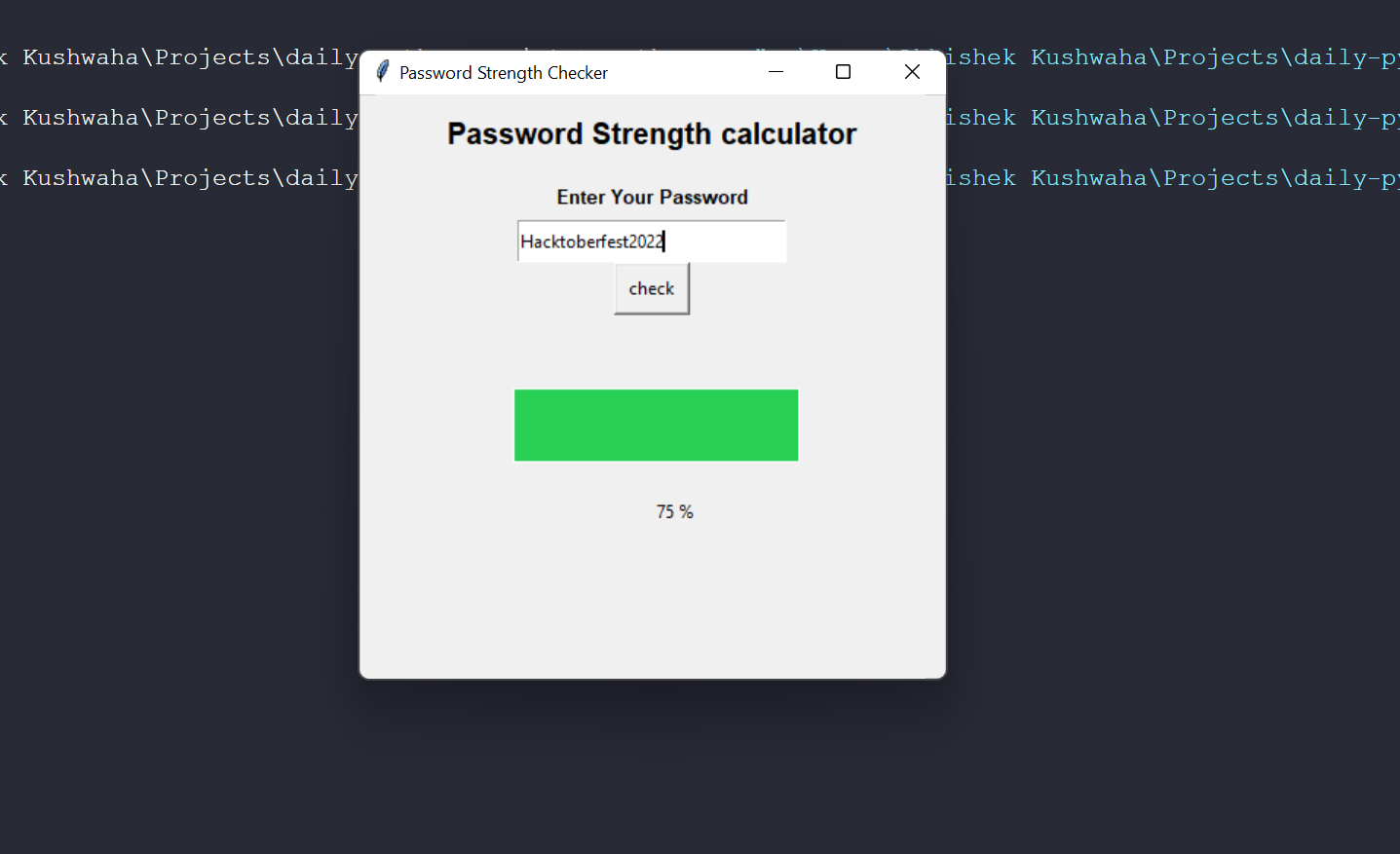Click the first cyan path right of window
Screen dimensions: 1400x854
(1173, 57)
